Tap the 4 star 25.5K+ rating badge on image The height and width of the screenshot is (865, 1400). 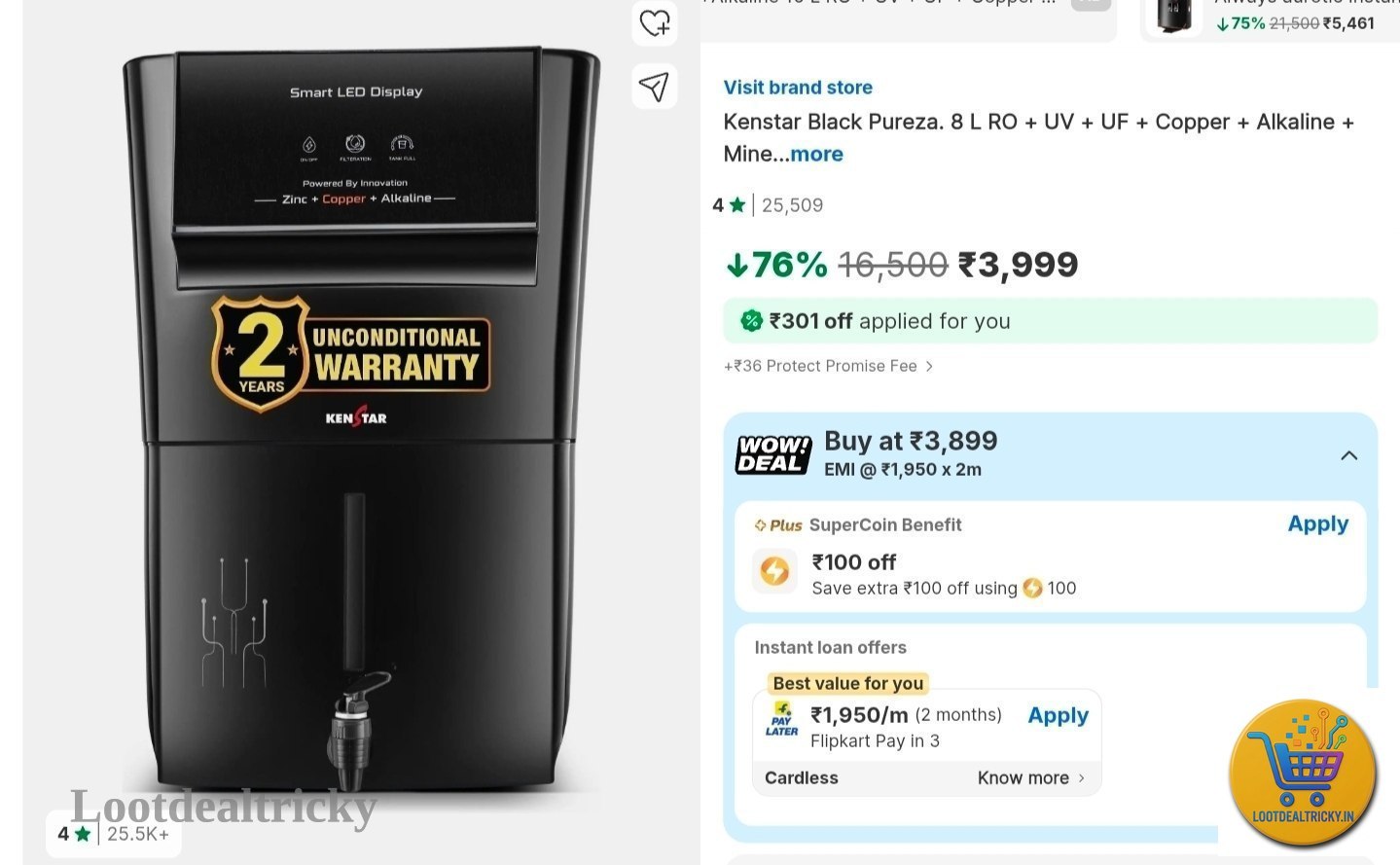tap(113, 834)
